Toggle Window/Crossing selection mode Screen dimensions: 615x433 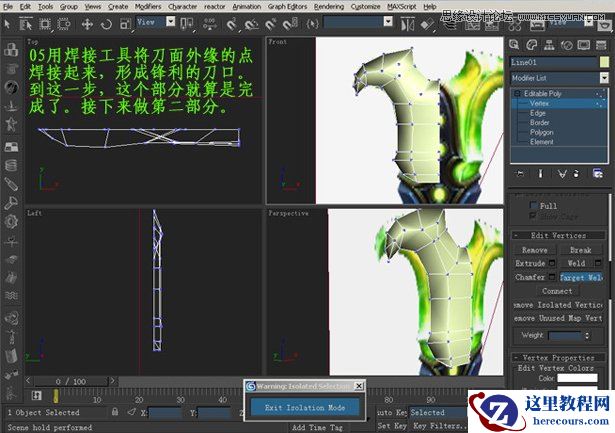64,24
